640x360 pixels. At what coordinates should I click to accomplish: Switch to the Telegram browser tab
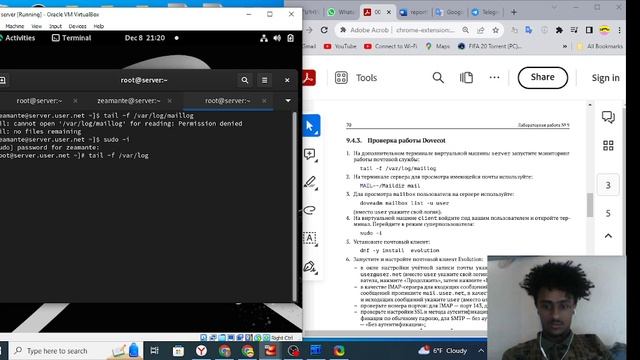coord(485,12)
